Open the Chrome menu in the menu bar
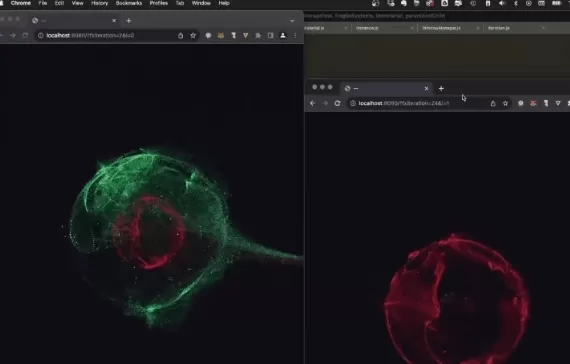Viewport: 570px width, 364px height. pos(21,3)
